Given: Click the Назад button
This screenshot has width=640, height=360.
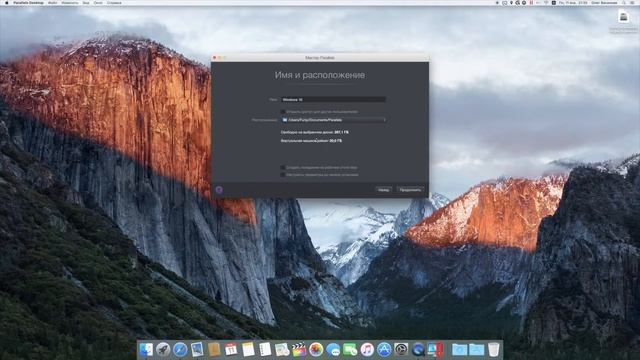Looking at the screenshot, I should coord(383,190).
